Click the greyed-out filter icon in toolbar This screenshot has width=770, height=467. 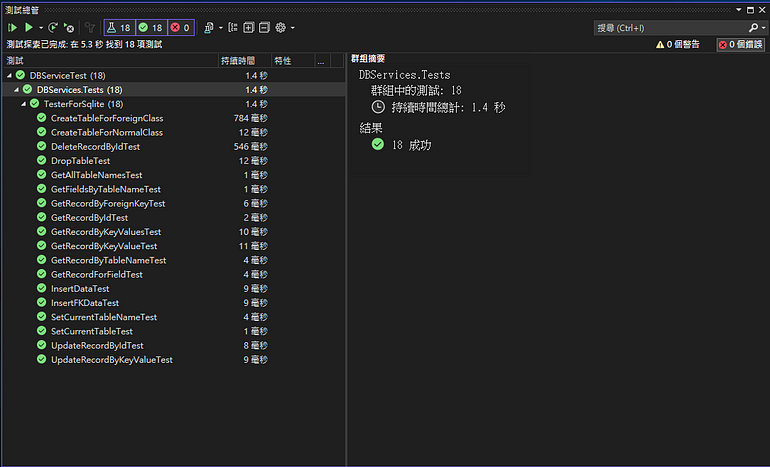click(89, 28)
